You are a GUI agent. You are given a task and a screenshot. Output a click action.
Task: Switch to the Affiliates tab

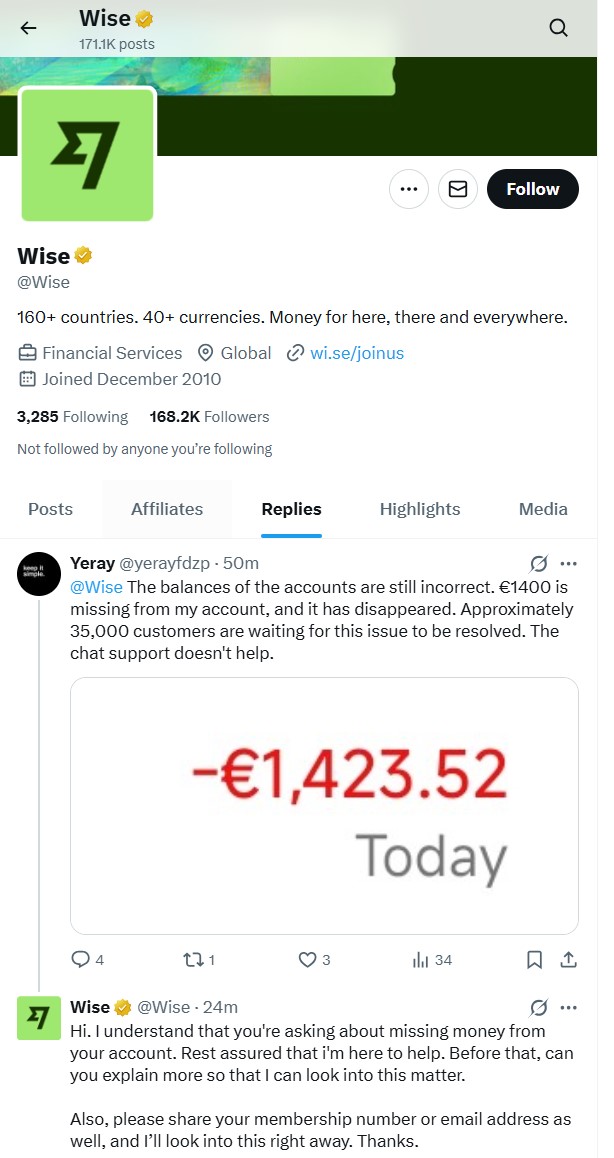167,509
